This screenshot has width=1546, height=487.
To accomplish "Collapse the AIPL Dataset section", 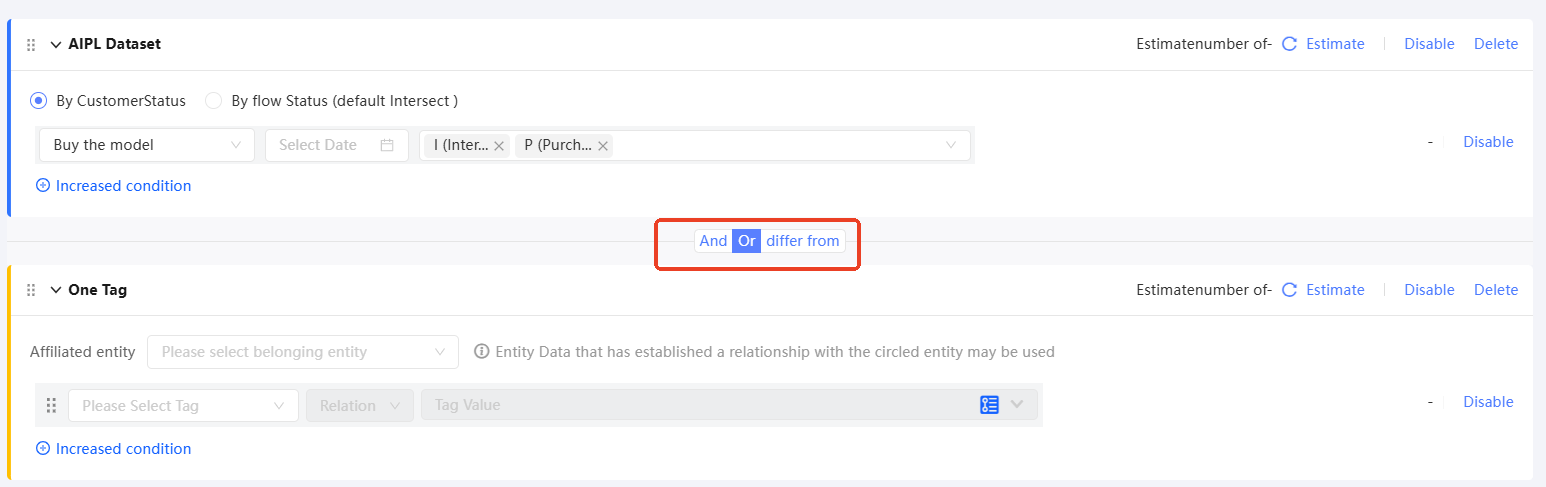I will point(56,45).
